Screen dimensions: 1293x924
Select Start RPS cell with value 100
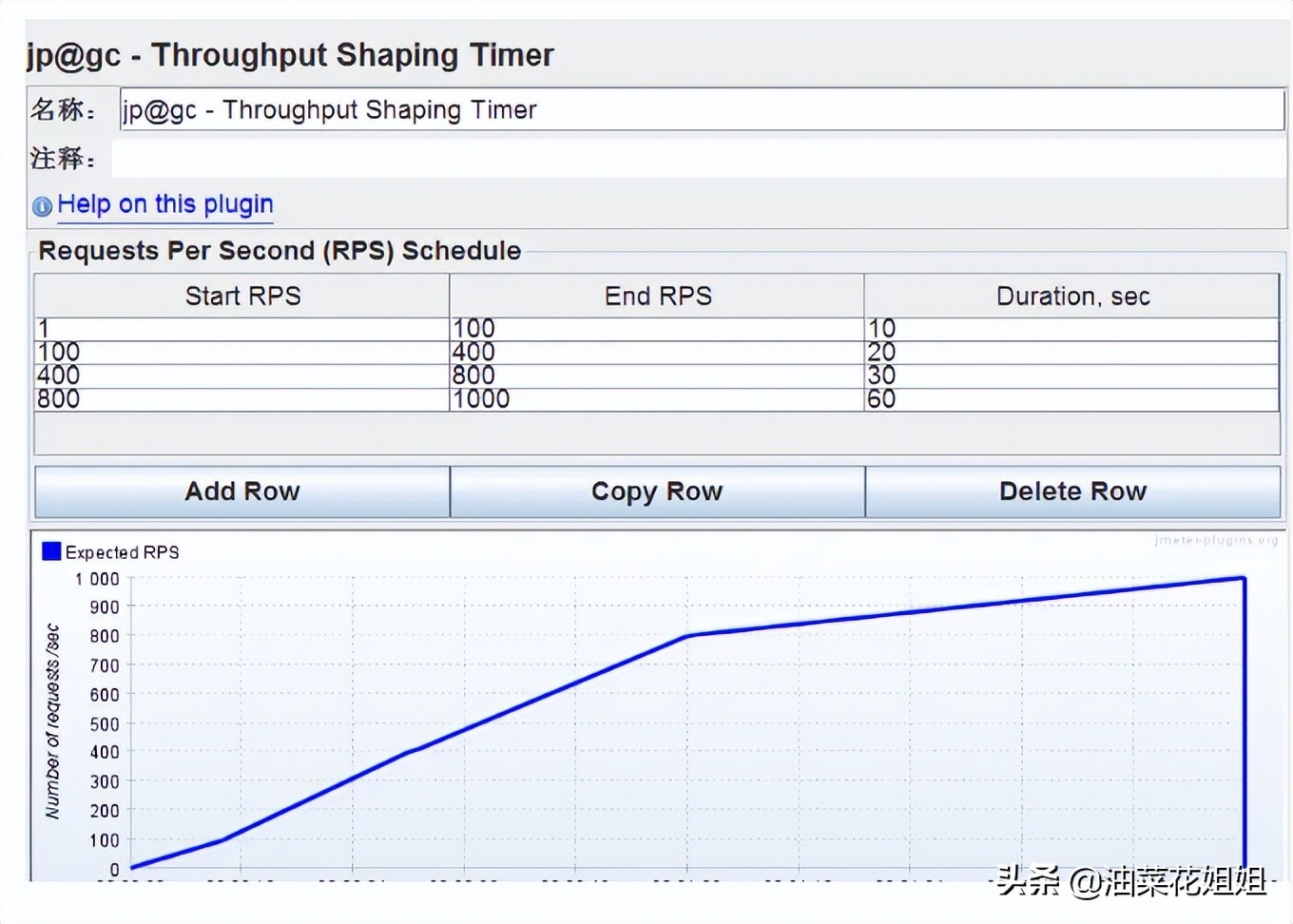[x=241, y=353]
